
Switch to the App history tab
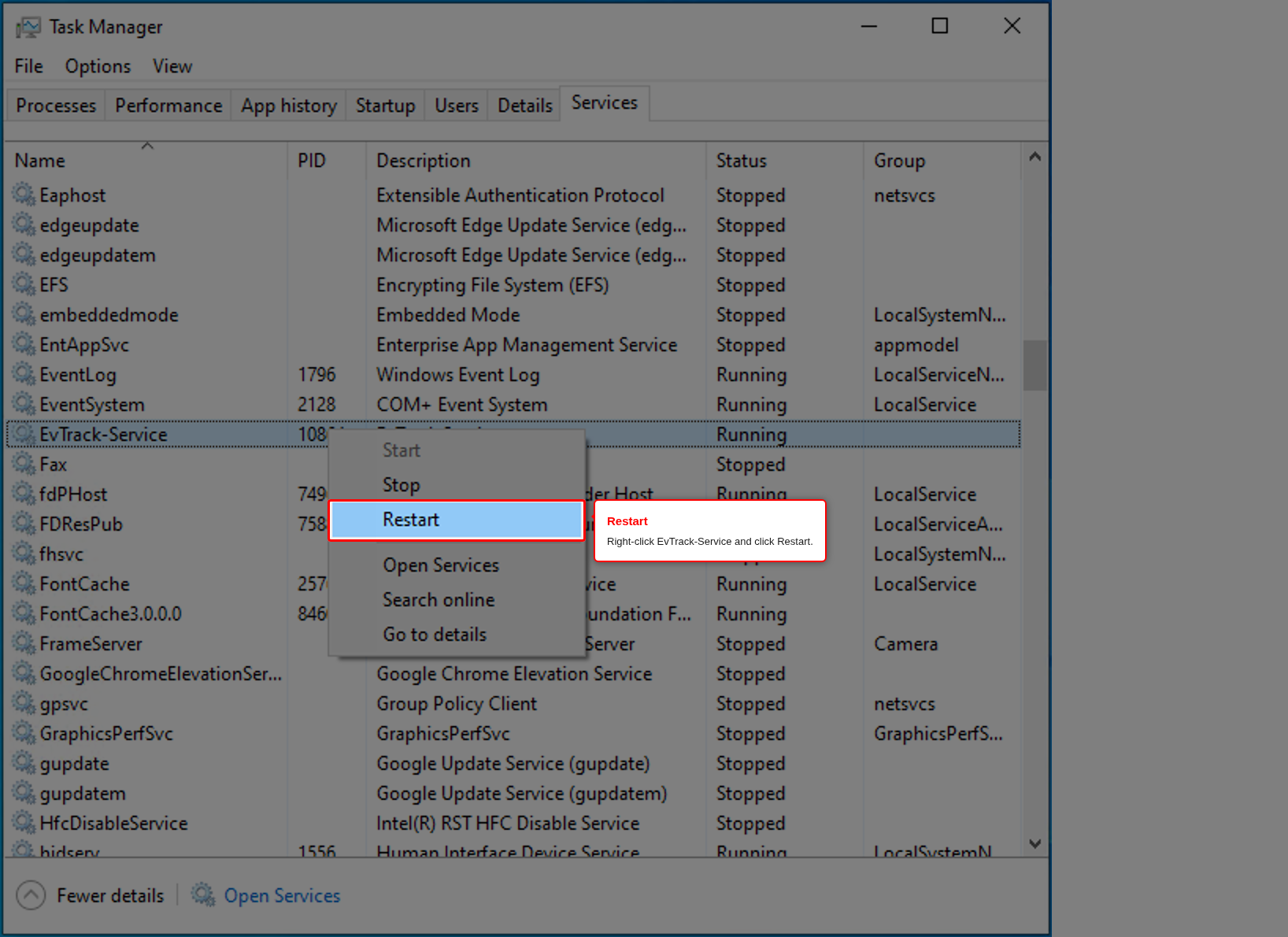click(289, 106)
